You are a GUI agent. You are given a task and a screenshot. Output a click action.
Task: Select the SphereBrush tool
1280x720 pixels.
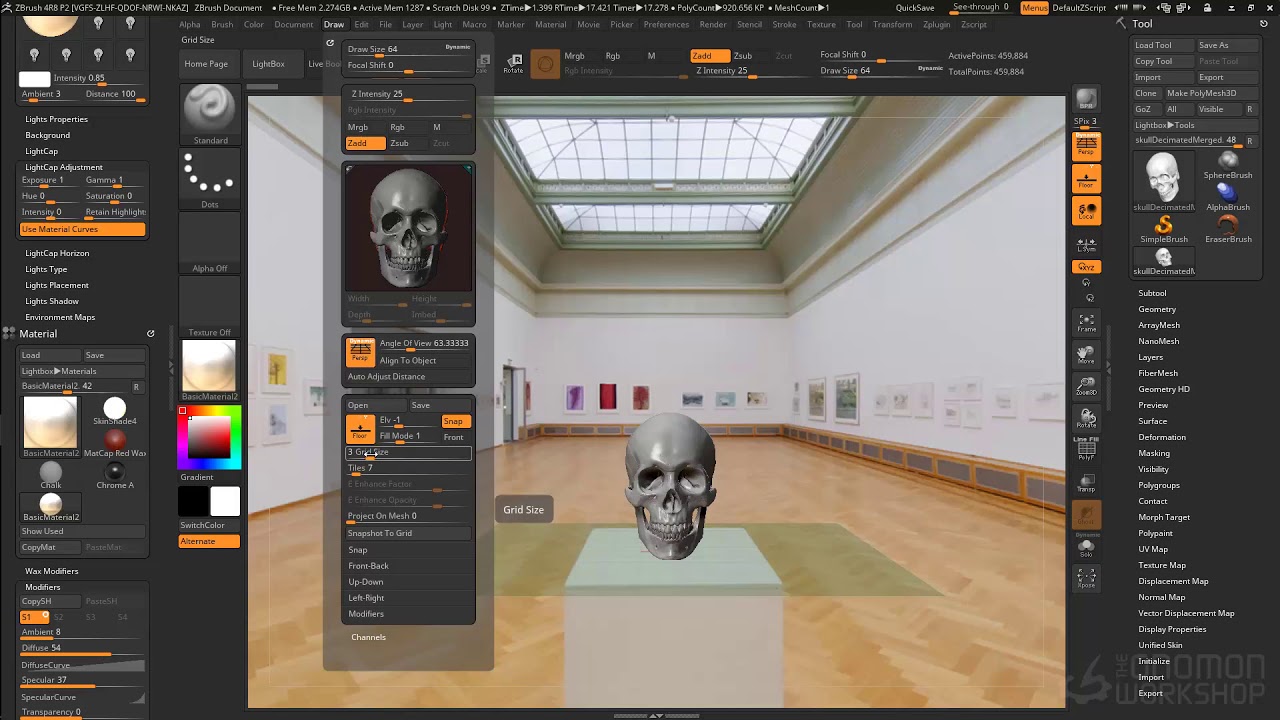point(1228,166)
